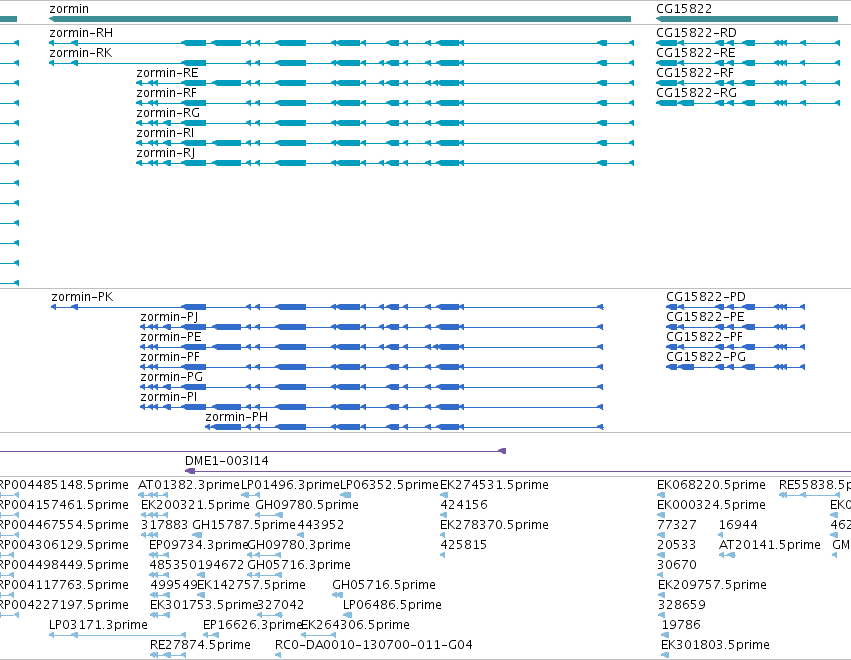
Task: Select protein zormin-PG
Action: 172,377
